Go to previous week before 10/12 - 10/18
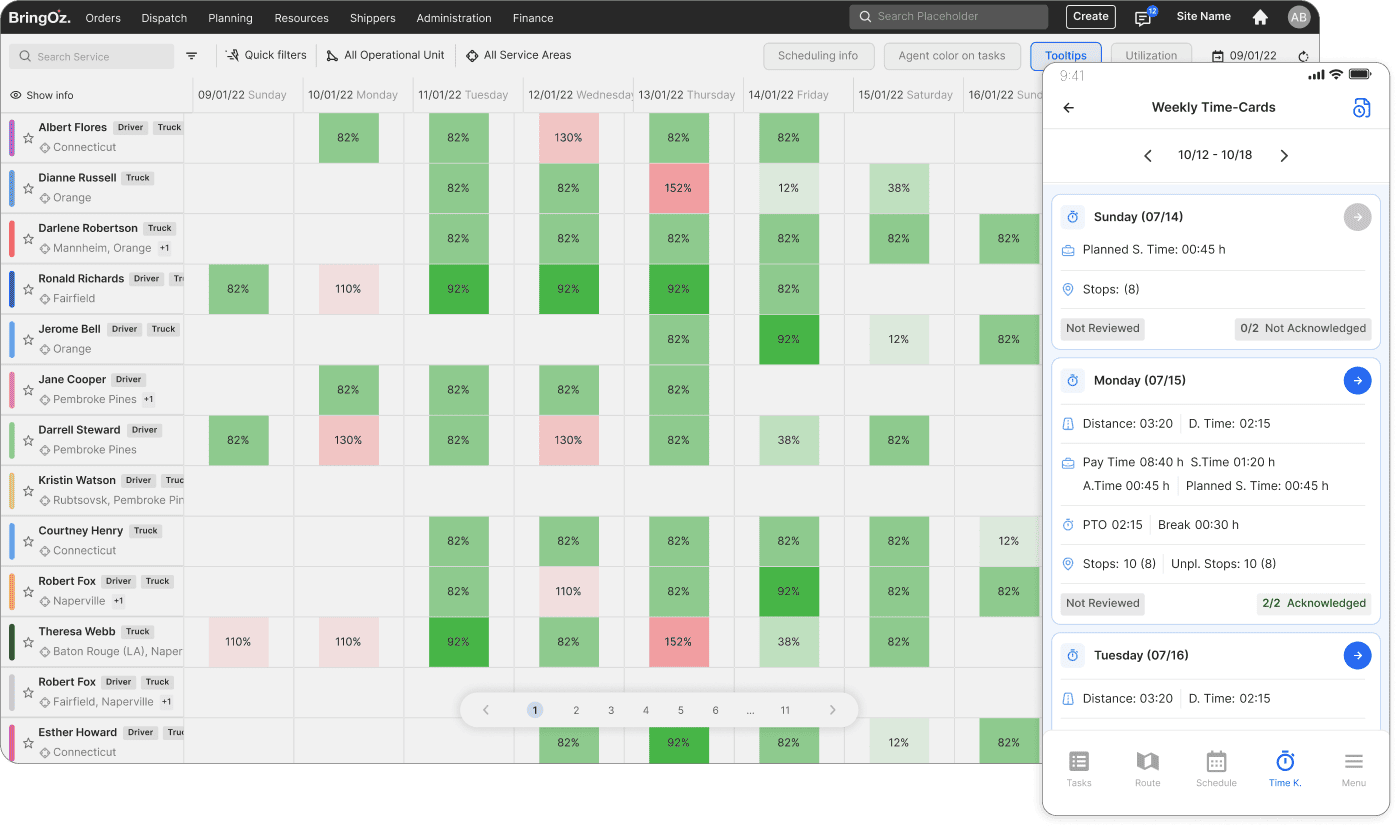The width and height of the screenshot is (1398, 828). click(x=1148, y=156)
